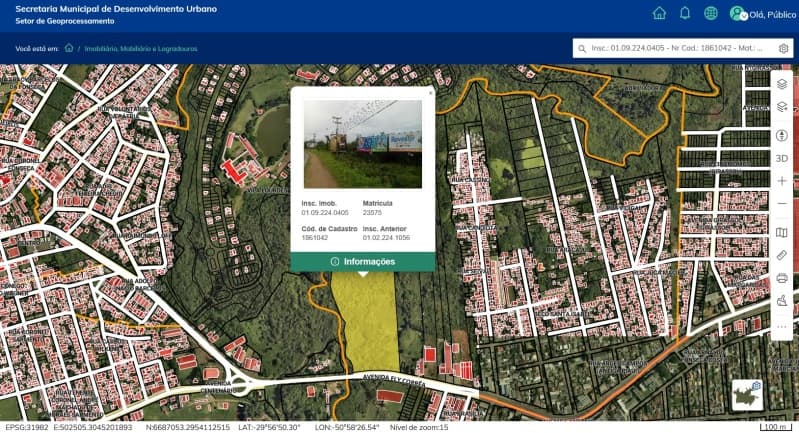Select Matrícula value 23575

372,212
